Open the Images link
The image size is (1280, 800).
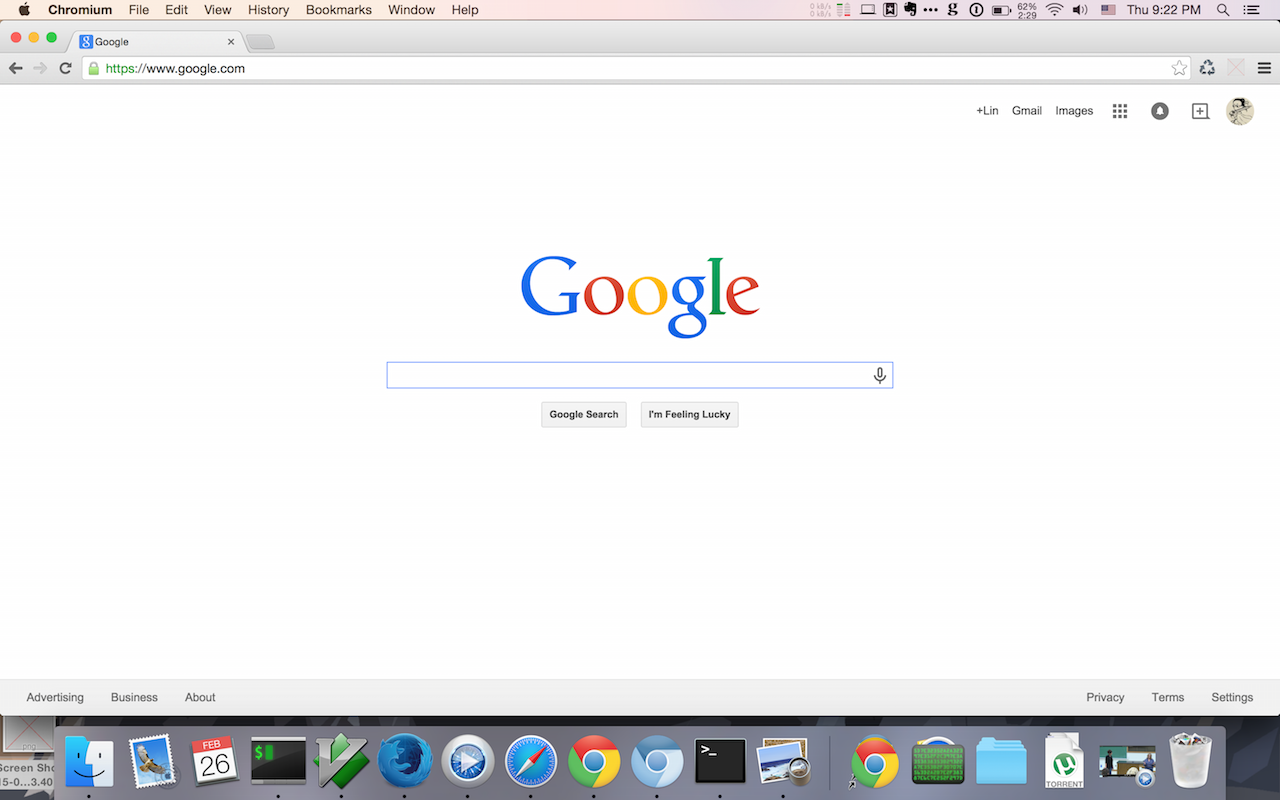(x=1074, y=111)
